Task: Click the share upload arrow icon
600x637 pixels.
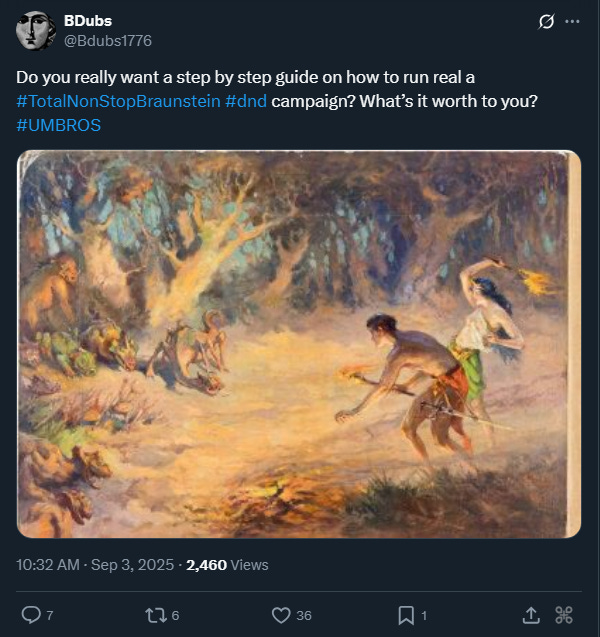Action: pyautogui.click(x=532, y=614)
